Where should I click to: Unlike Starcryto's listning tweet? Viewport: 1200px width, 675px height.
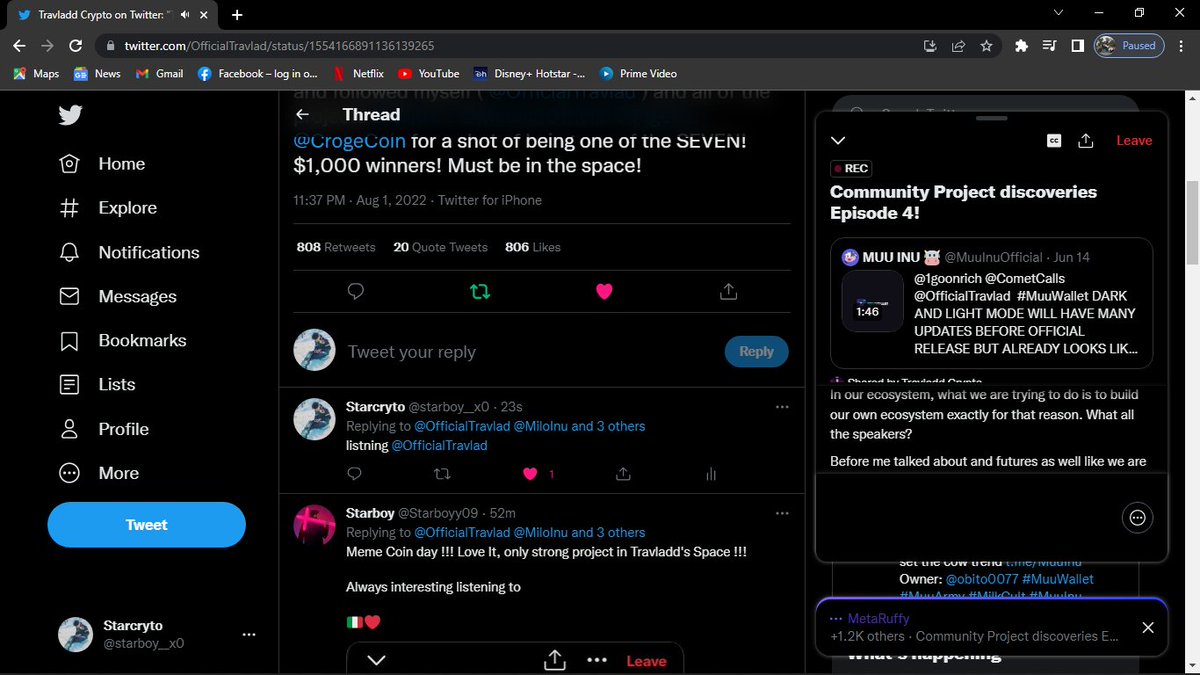tap(532, 474)
